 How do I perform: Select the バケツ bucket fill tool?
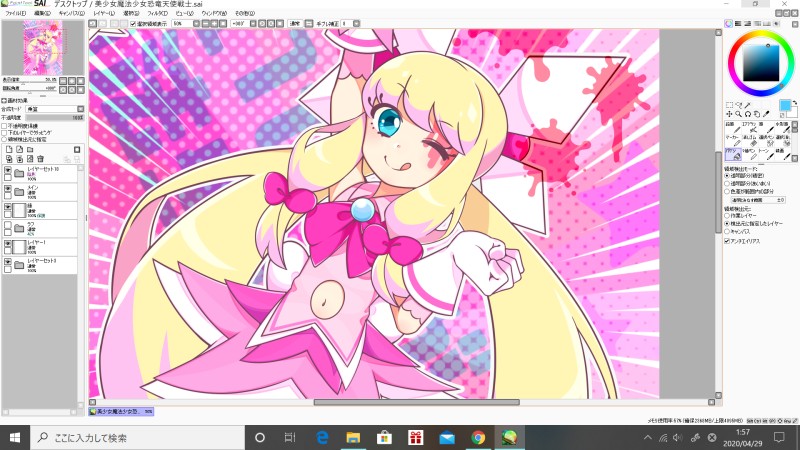[733, 155]
